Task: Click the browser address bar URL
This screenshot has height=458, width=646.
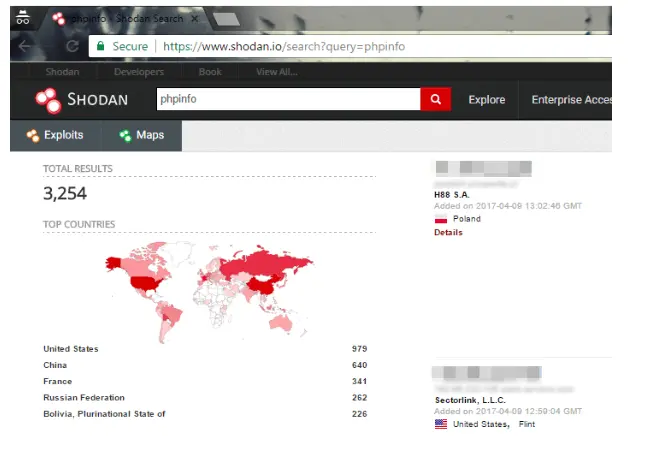Action: 284,46
